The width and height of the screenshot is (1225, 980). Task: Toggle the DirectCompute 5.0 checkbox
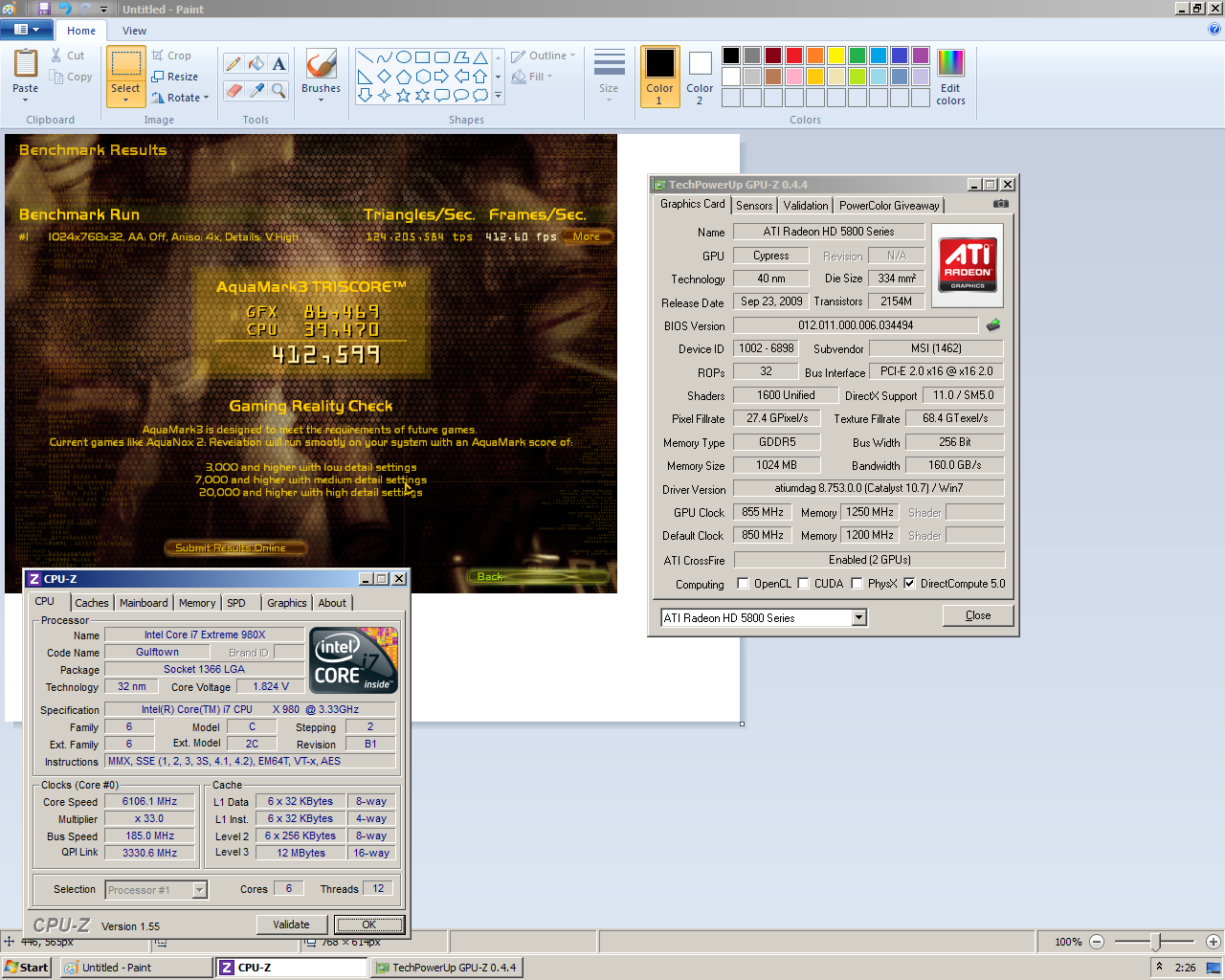point(909,583)
